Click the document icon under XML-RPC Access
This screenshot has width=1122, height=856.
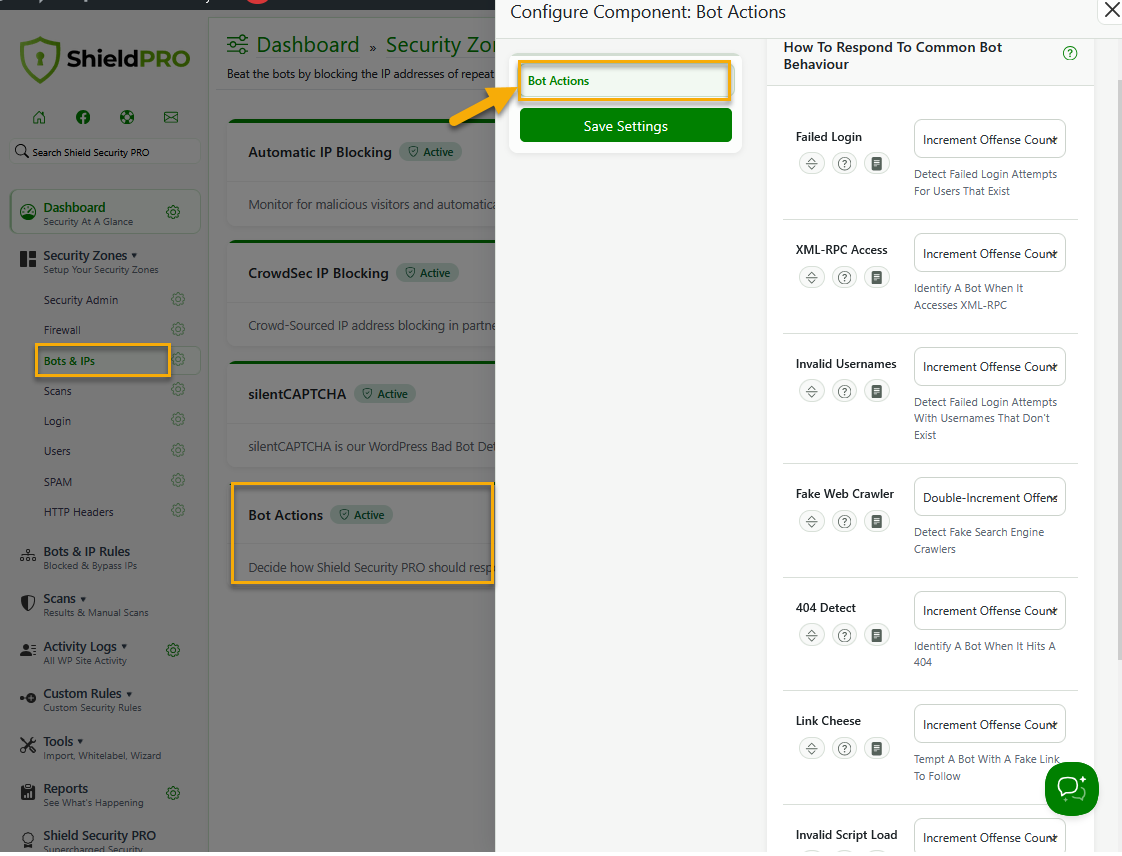pyautogui.click(x=877, y=278)
